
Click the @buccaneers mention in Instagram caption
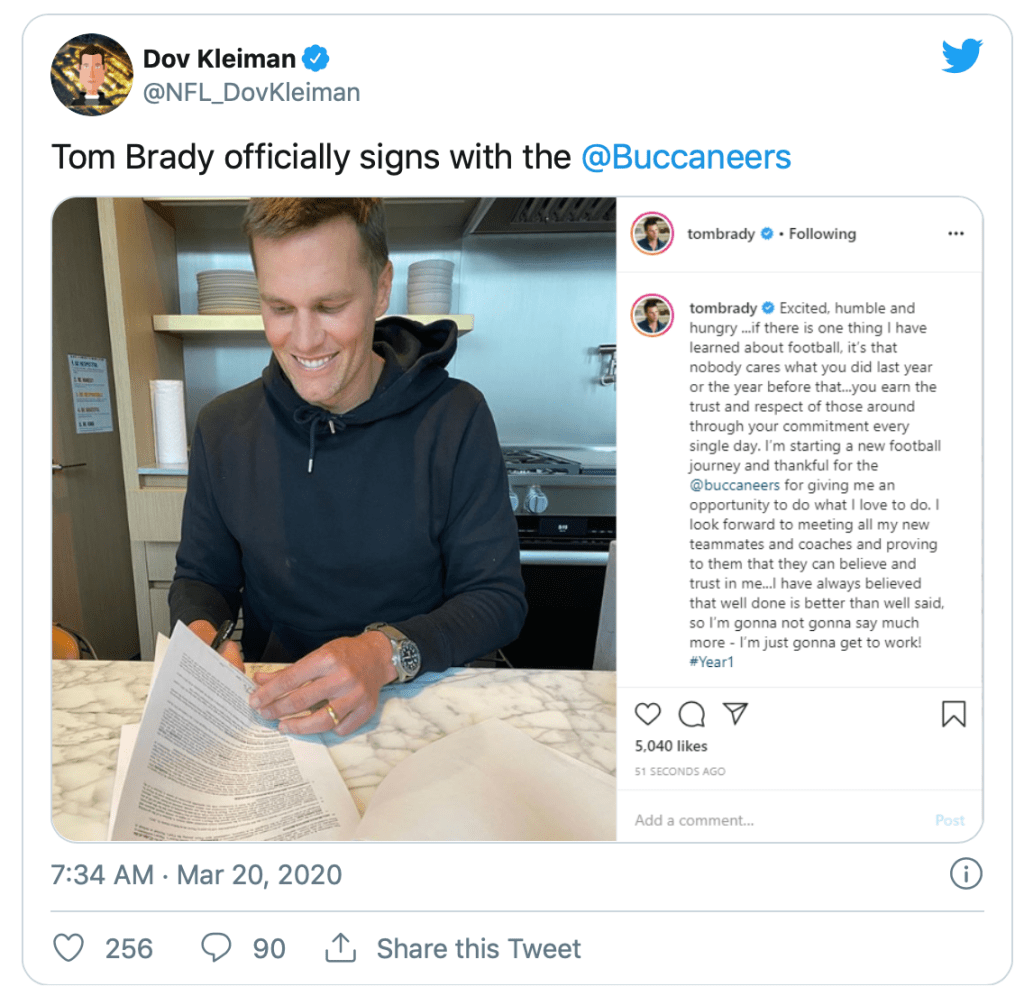[735, 485]
